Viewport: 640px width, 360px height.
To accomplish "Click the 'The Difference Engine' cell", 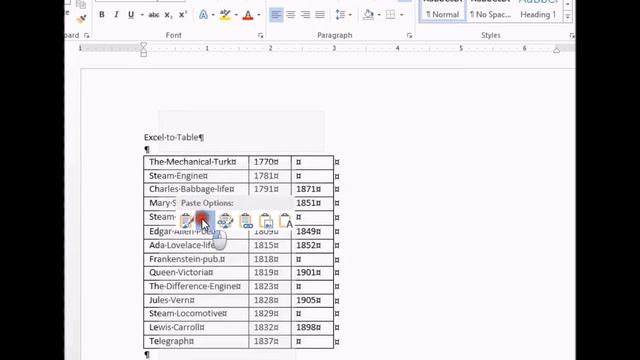I will pyautogui.click(x=196, y=287).
